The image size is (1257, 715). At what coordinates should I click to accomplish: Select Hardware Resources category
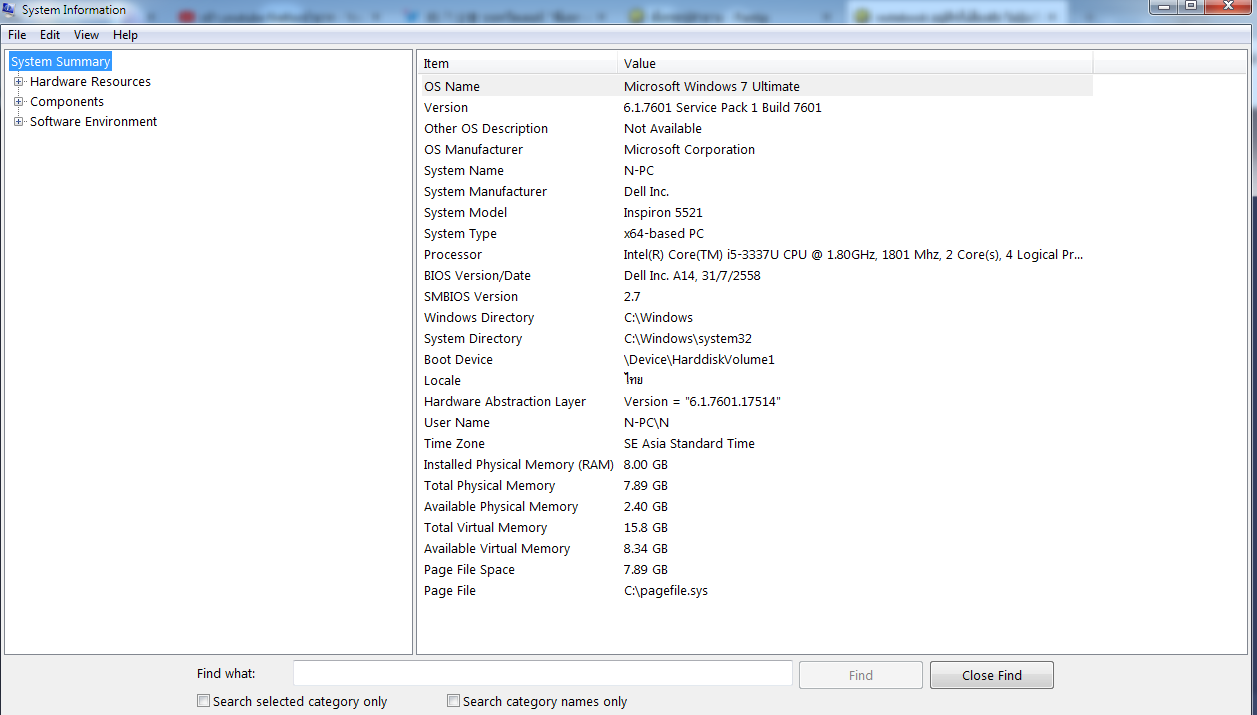coord(90,82)
